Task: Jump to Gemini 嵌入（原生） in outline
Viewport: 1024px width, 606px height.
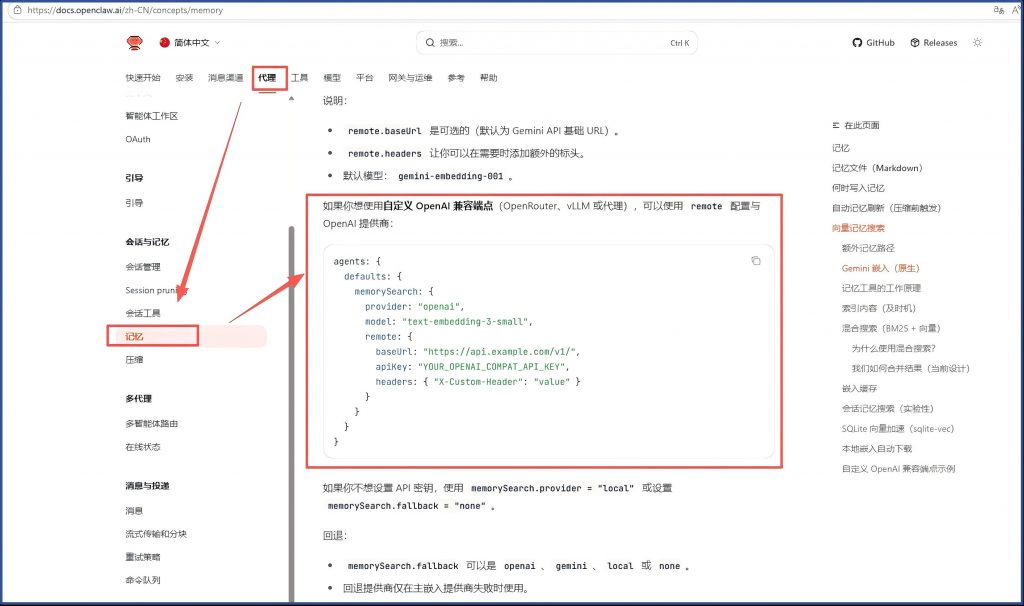Action: [x=880, y=268]
